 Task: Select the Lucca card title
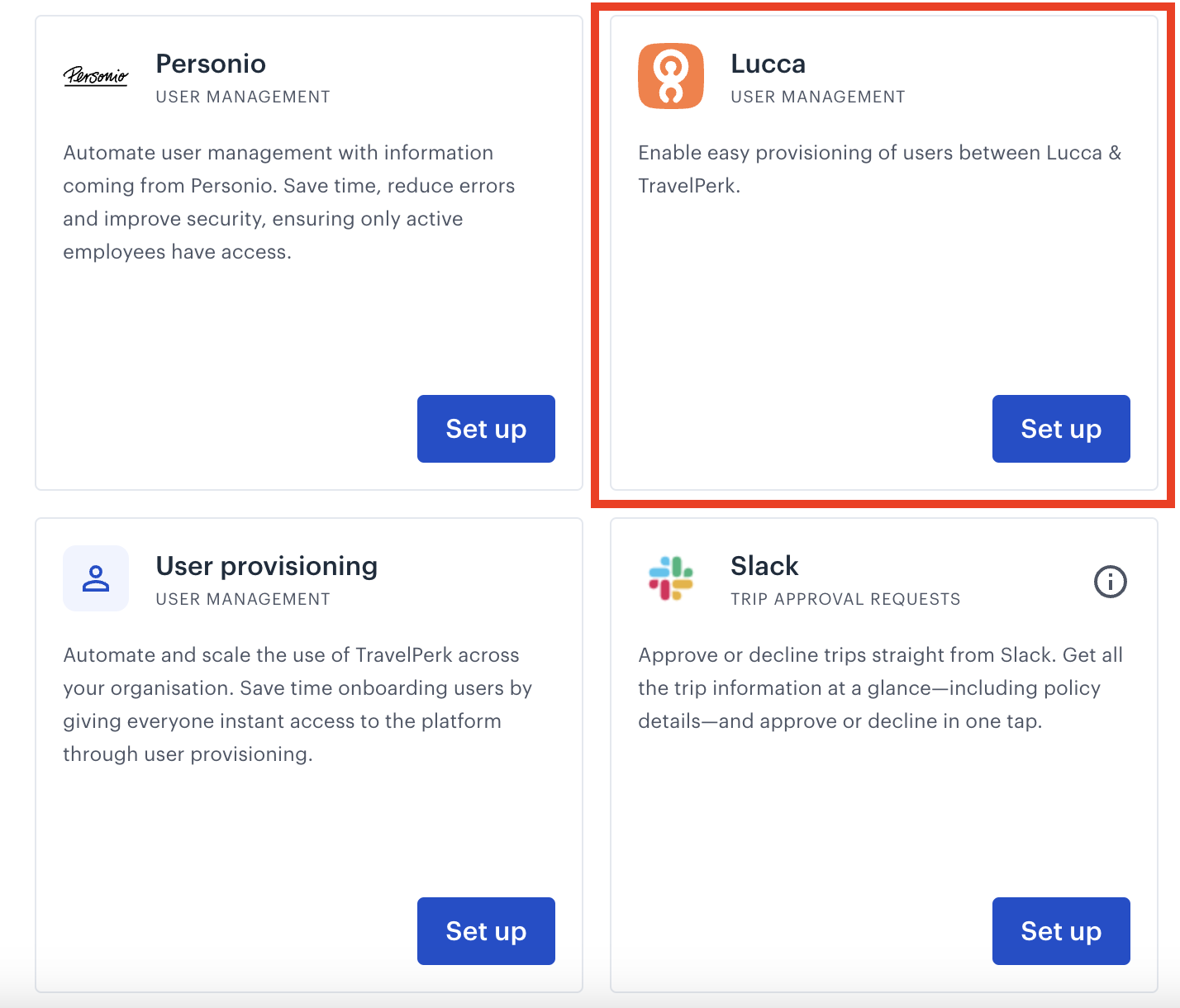coord(768,64)
